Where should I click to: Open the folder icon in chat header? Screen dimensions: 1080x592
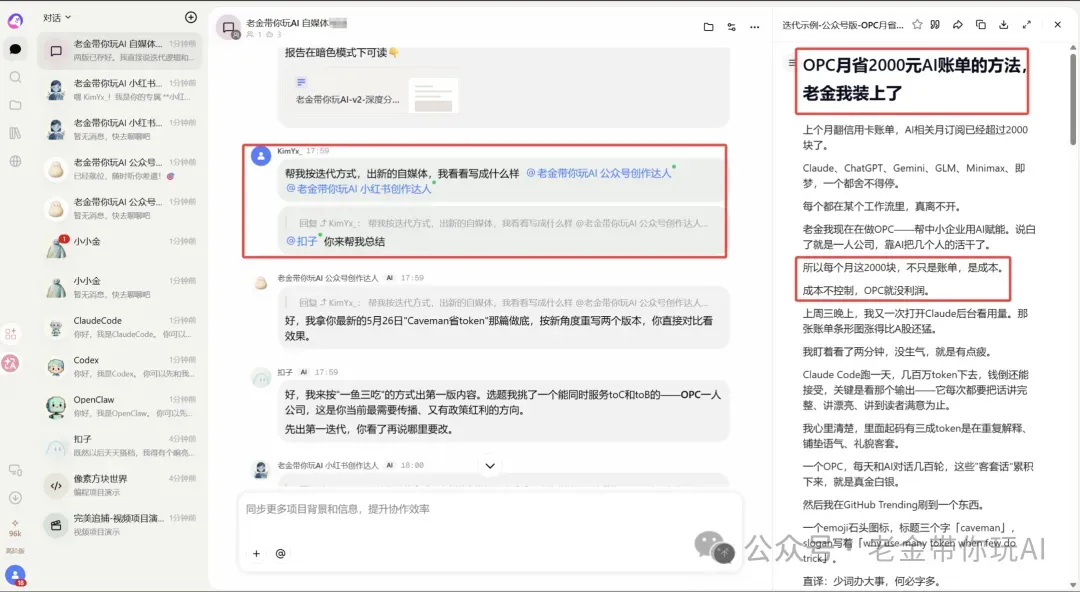(x=709, y=27)
